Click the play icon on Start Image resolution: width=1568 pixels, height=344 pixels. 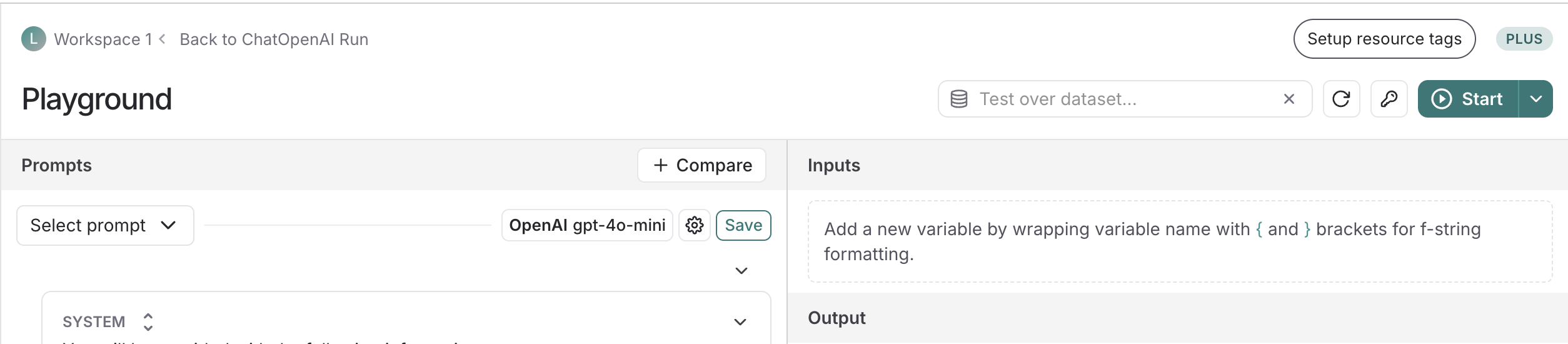tap(1441, 99)
